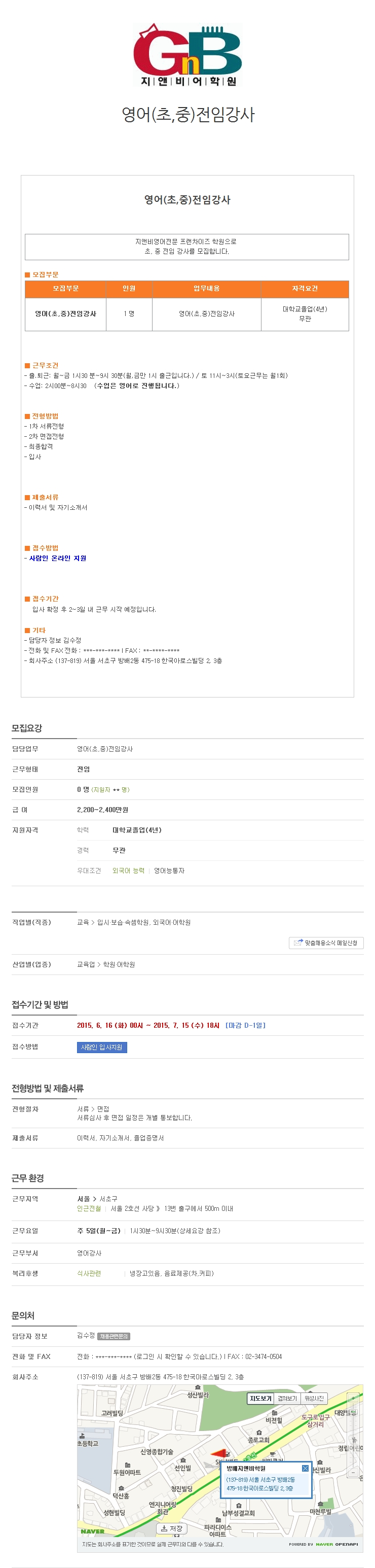375x1568 pixels.
Task: Close the 방배지앤비학원 map info popup
Action: click(305, 1469)
